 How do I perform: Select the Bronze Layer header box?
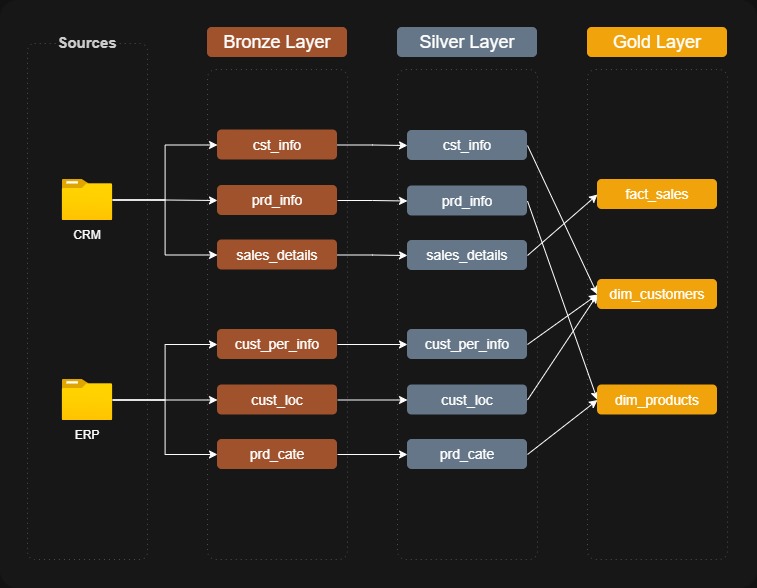point(277,42)
